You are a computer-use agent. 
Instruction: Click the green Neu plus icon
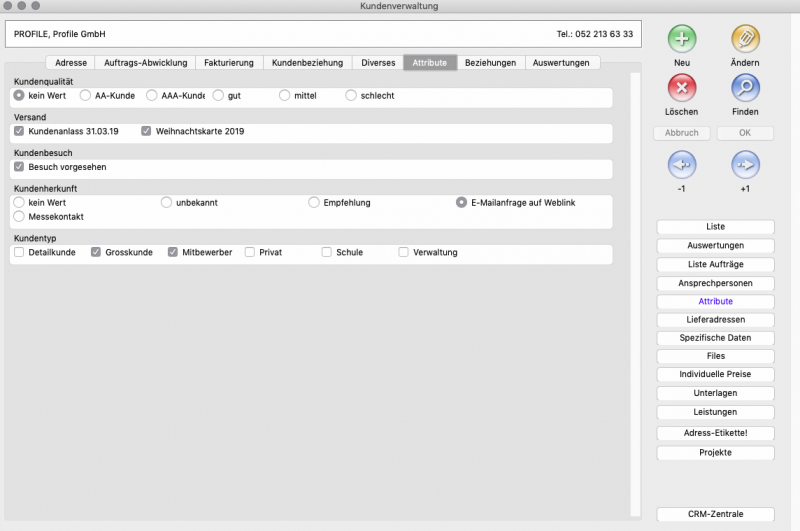pos(682,39)
